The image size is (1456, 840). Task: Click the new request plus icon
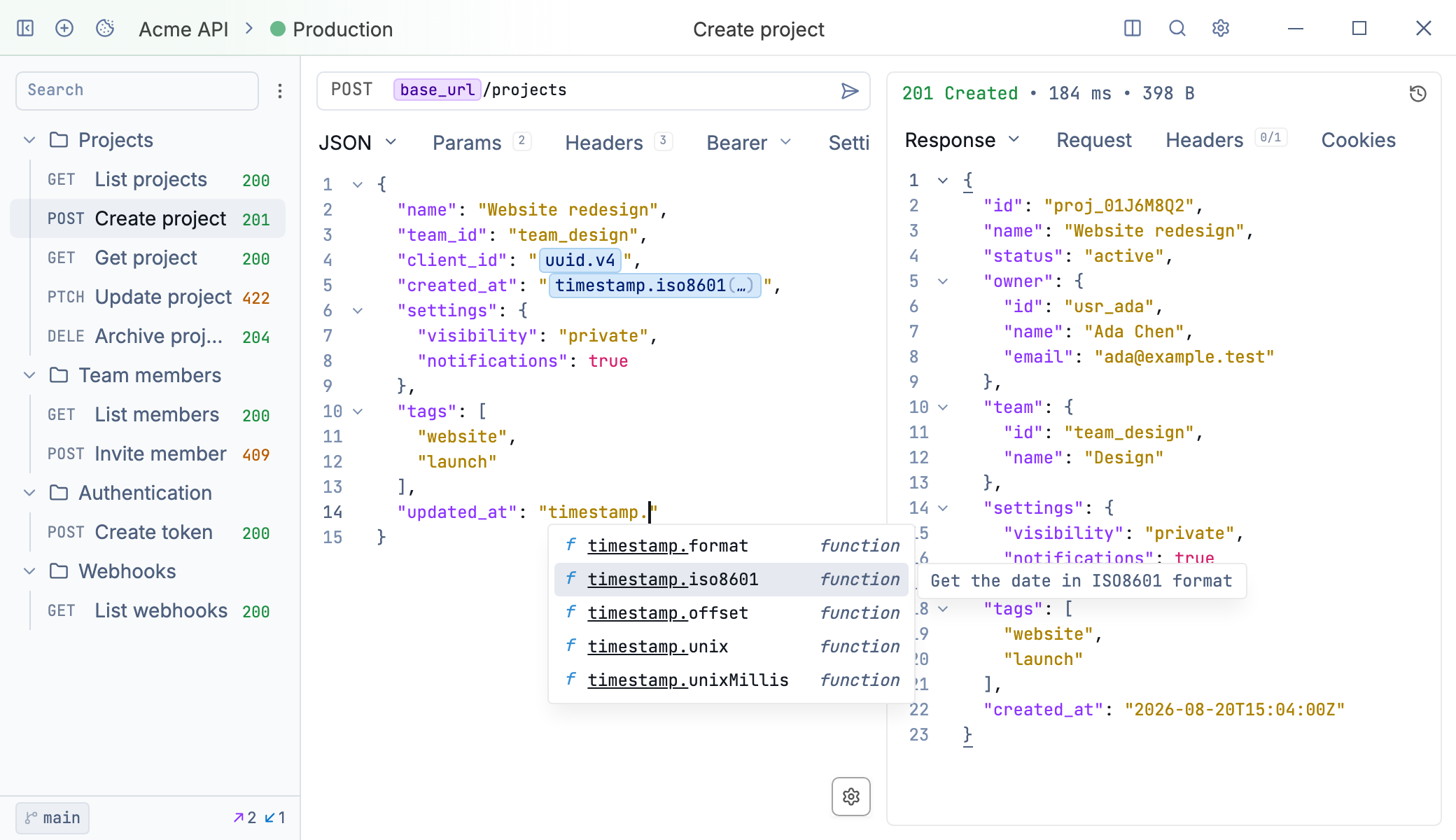(64, 29)
